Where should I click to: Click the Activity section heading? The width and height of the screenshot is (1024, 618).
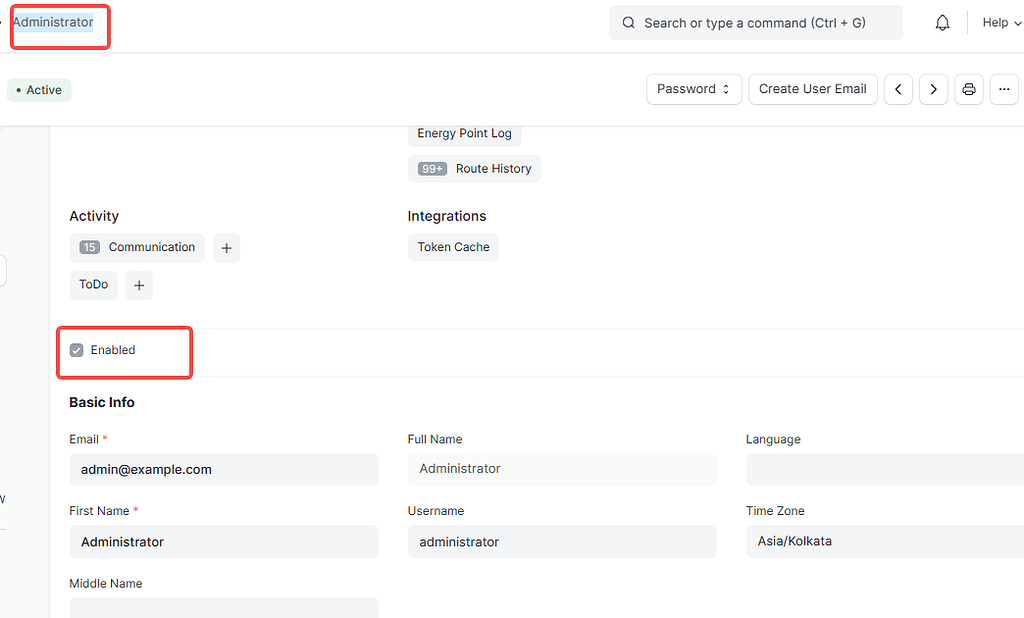click(94, 216)
